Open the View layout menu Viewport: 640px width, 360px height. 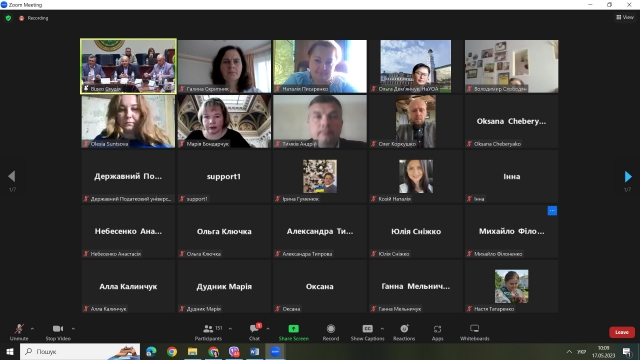(x=625, y=17)
